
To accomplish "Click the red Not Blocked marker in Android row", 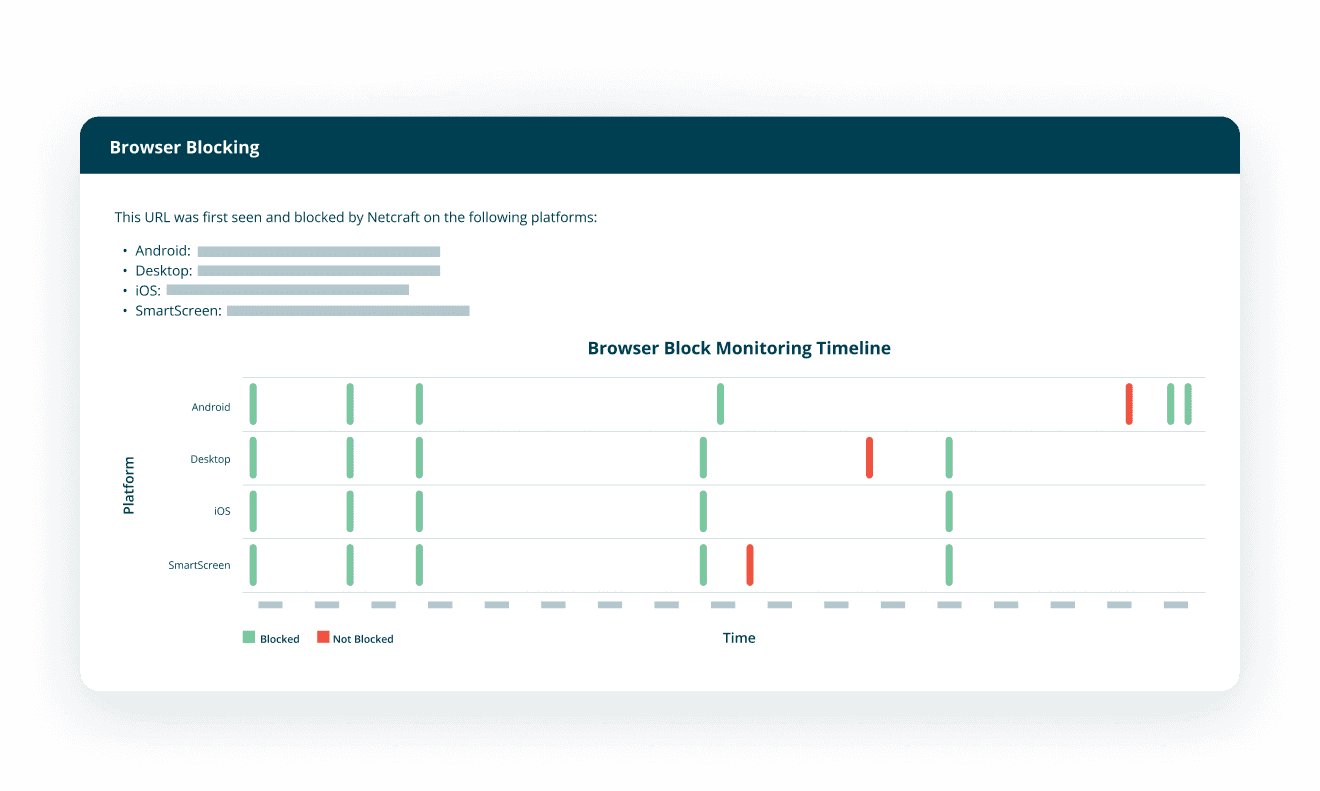I will pyautogui.click(x=1129, y=404).
